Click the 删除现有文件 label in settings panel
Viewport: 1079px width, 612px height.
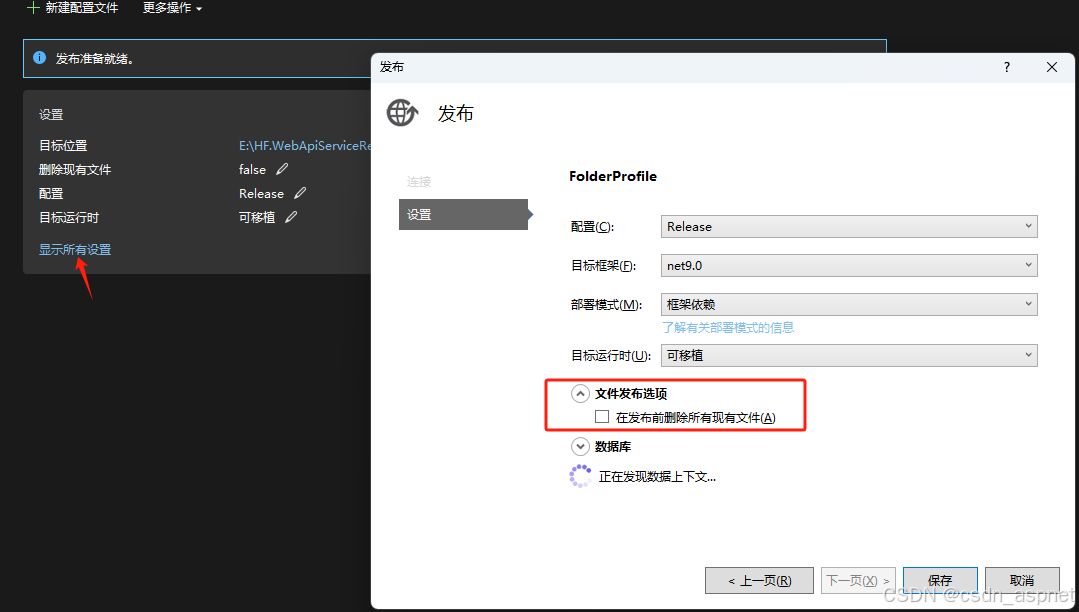click(75, 169)
